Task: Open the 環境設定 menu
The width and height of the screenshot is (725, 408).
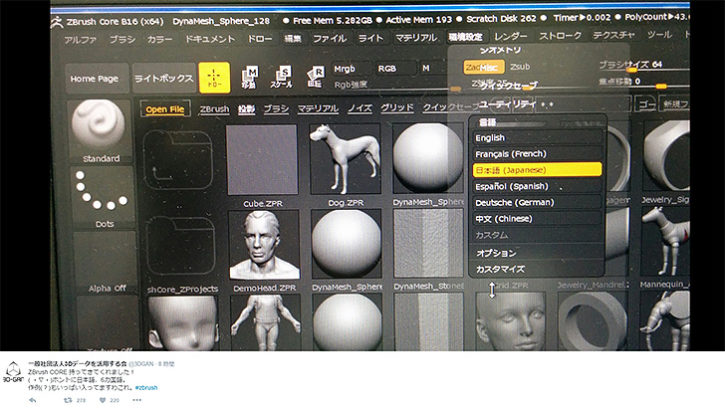Action: (x=465, y=37)
